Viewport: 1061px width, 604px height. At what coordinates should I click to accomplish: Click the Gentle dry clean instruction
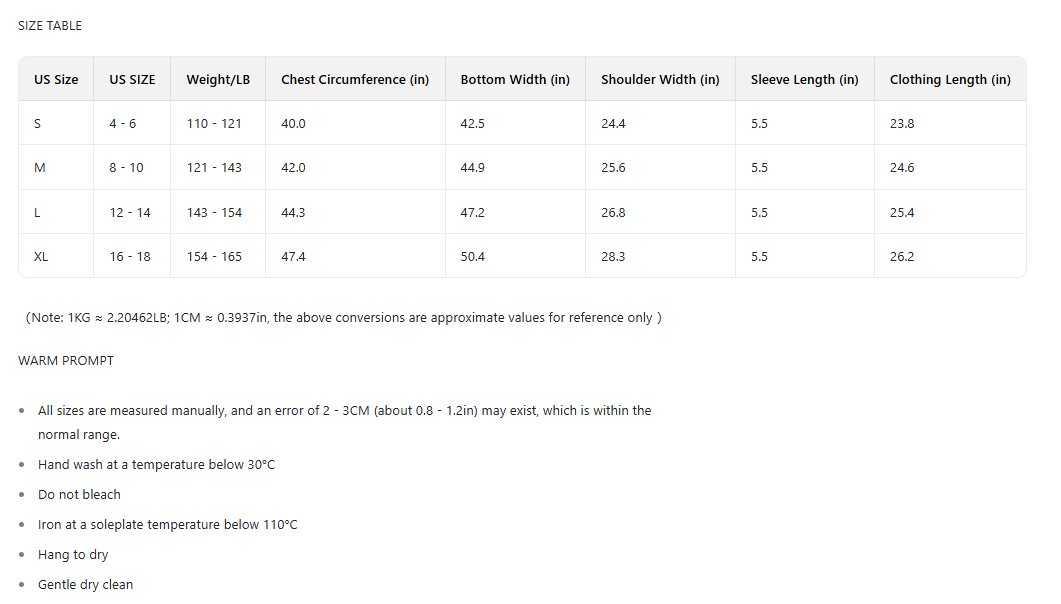[85, 585]
